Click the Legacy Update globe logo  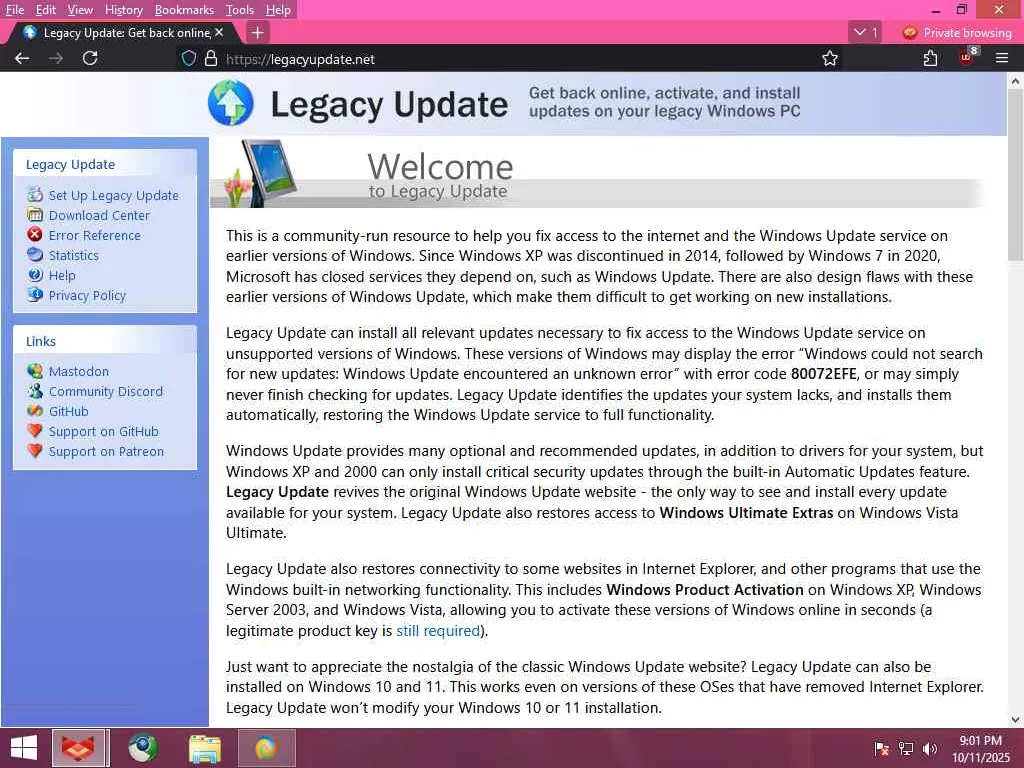[x=231, y=103]
